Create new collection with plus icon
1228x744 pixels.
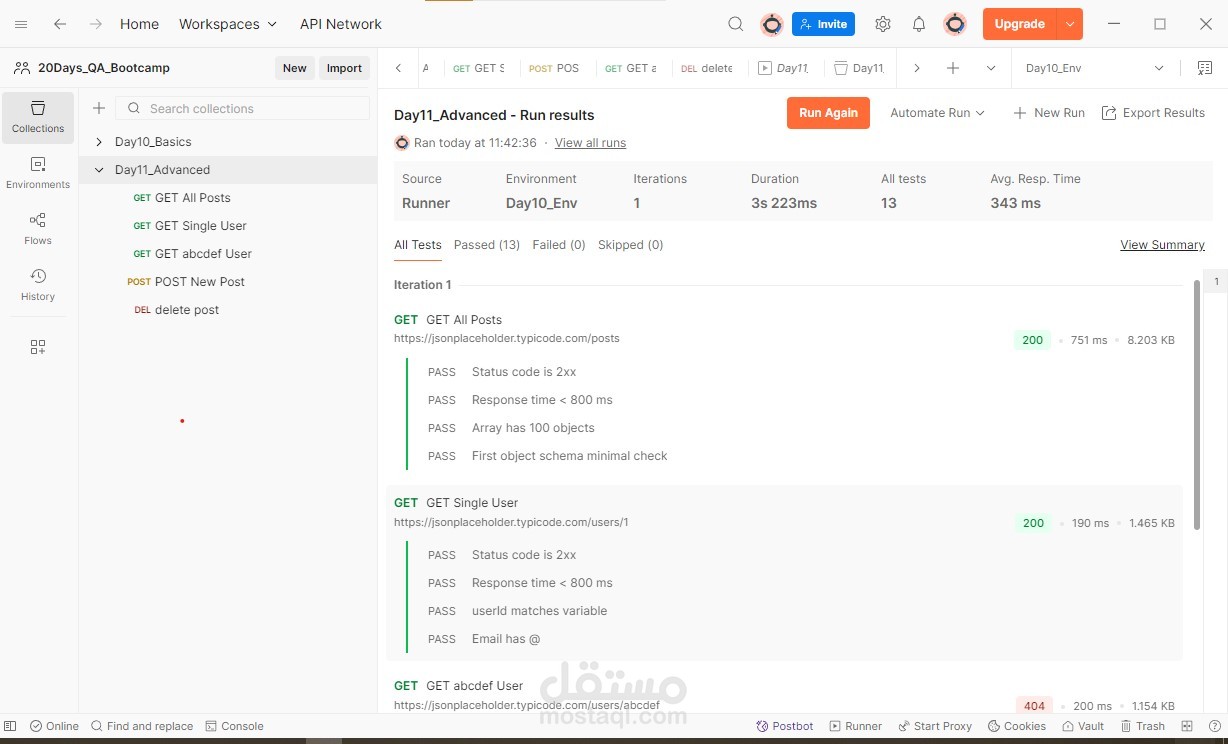click(98, 108)
